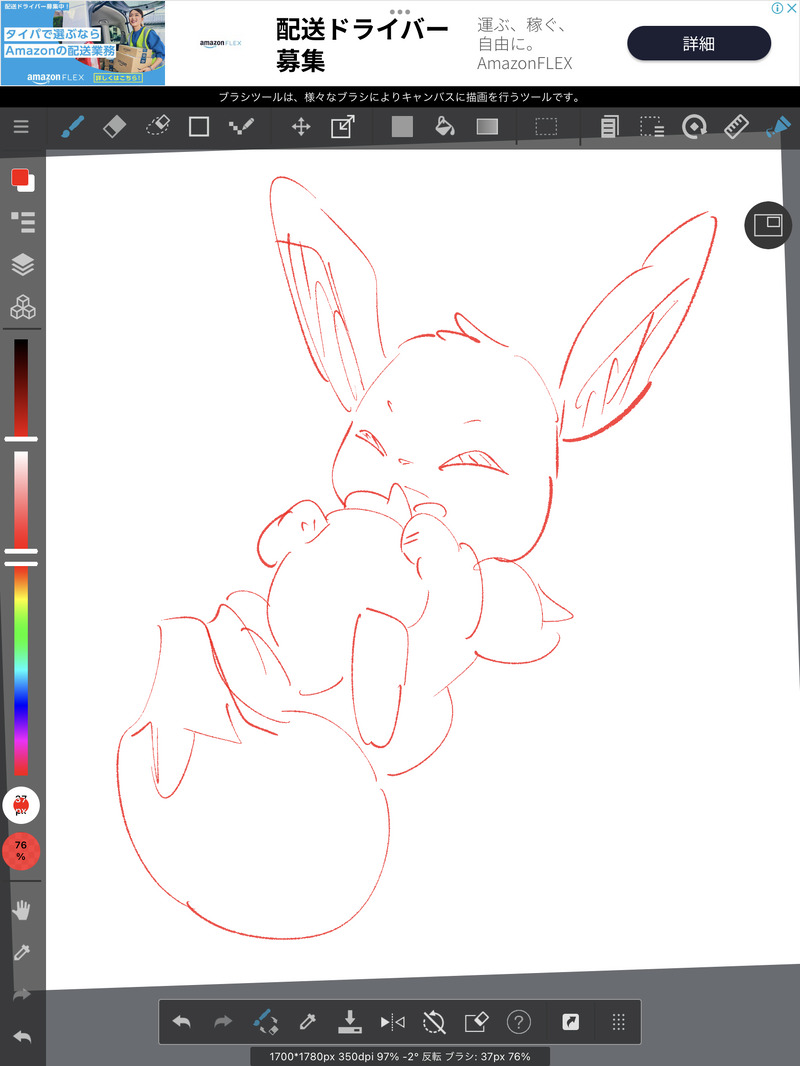Open the ad info icon
The width and height of the screenshot is (800, 1066).
(778, 8)
